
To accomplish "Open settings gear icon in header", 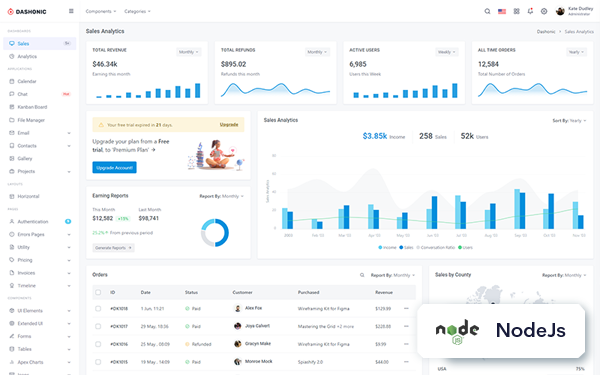I will [x=544, y=11].
